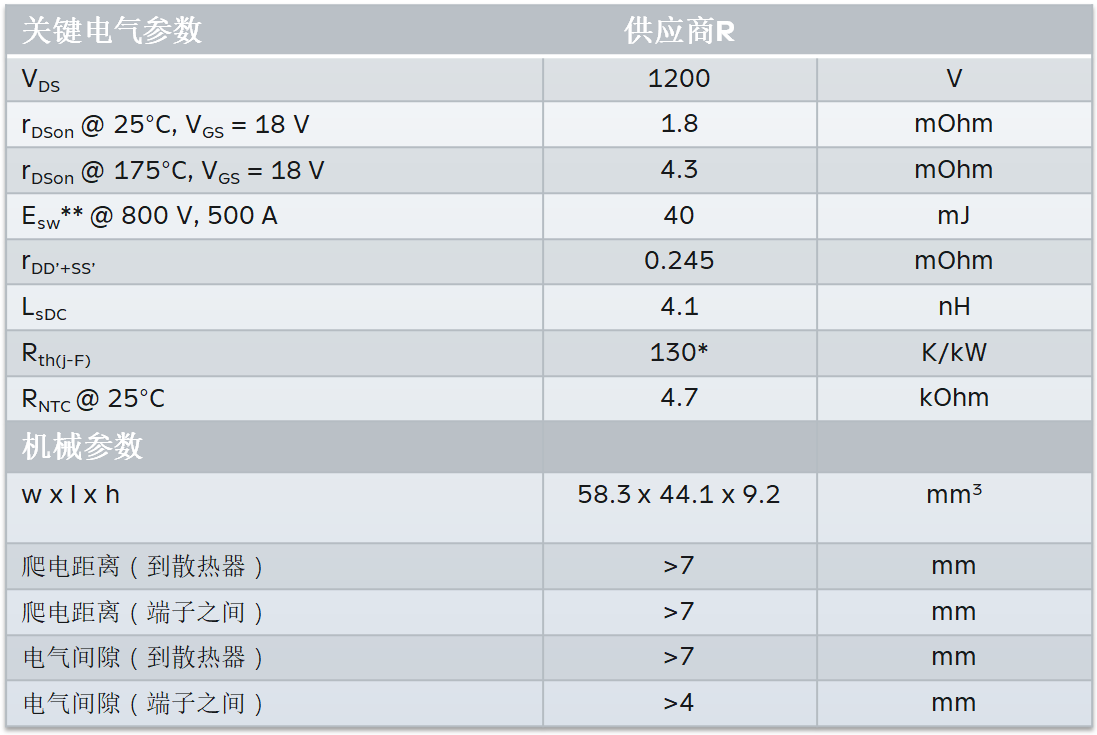Select the LsDC inductance label
The width and height of the screenshot is (1097, 735).
click(45, 309)
